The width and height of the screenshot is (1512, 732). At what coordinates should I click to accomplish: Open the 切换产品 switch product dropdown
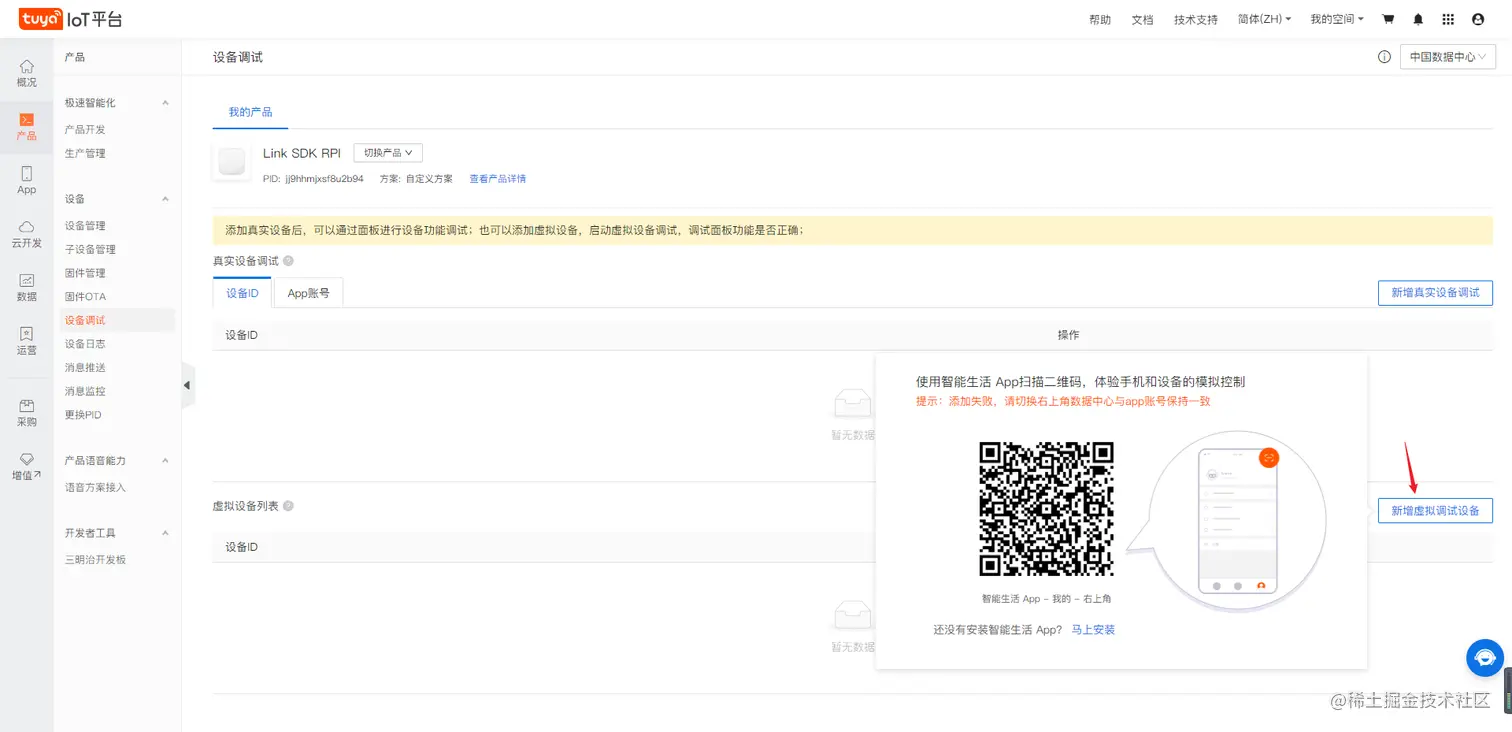coord(388,153)
